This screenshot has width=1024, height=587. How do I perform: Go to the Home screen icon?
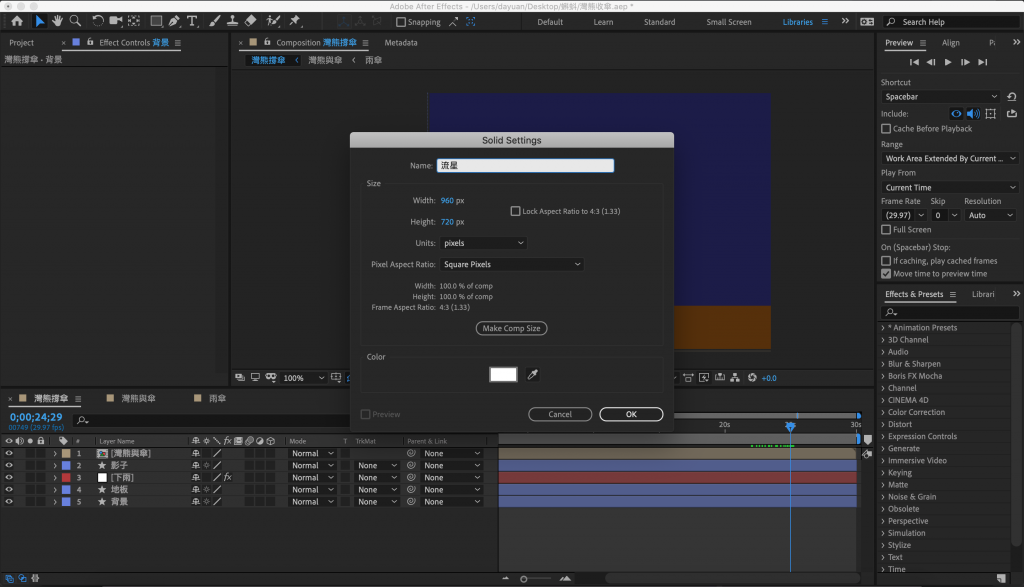pyautogui.click(x=16, y=21)
